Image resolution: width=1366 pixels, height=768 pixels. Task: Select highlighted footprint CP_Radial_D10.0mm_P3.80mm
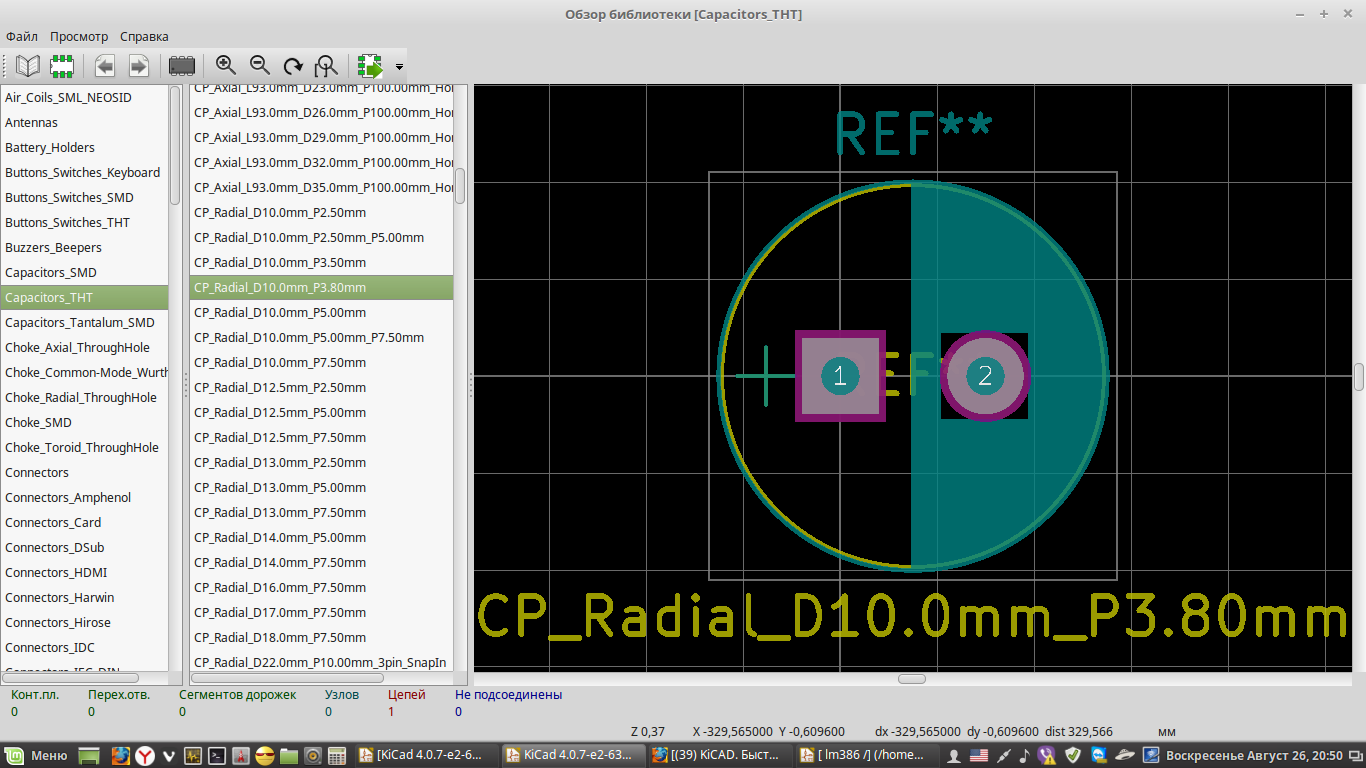coord(321,287)
